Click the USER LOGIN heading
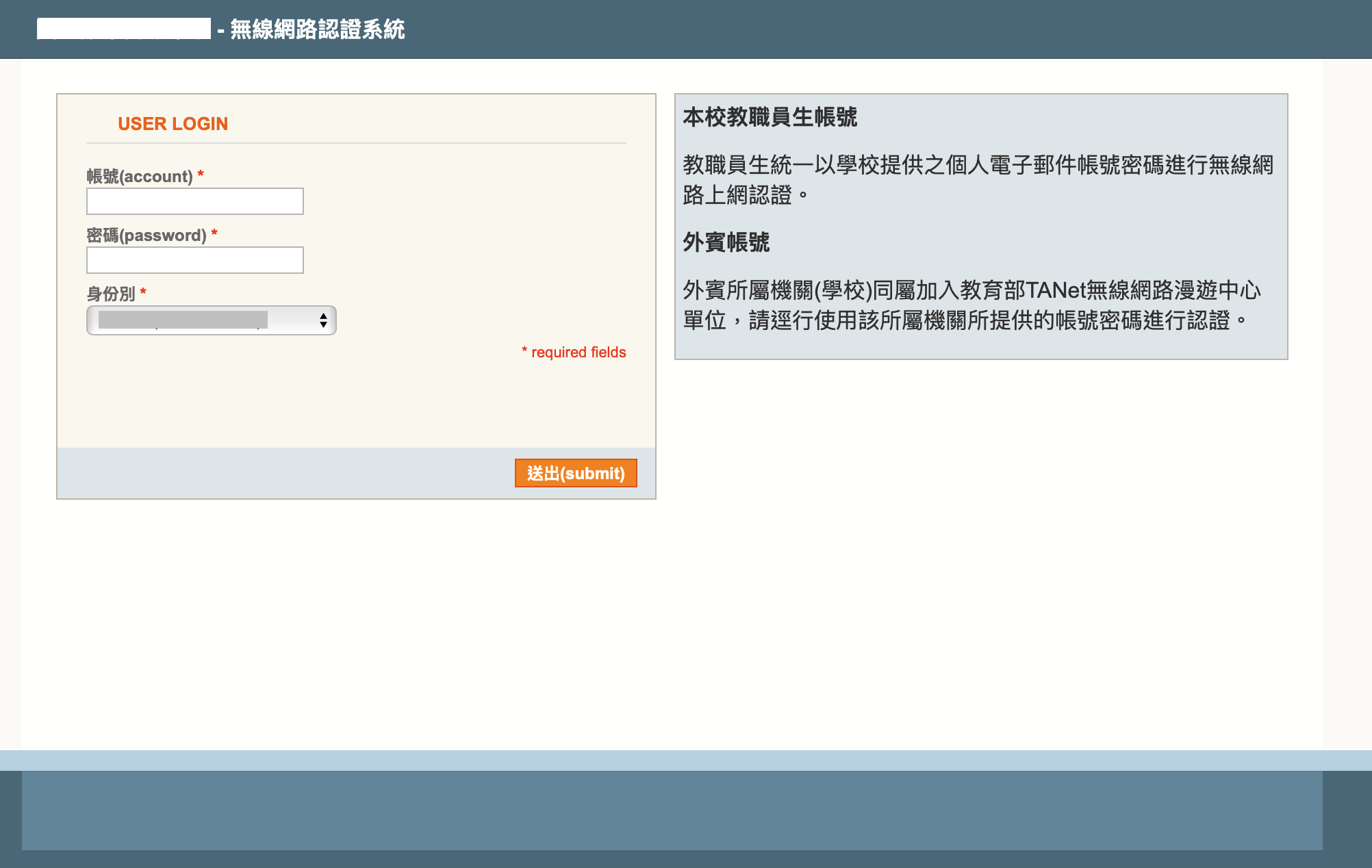The width and height of the screenshot is (1372, 868). pos(173,123)
